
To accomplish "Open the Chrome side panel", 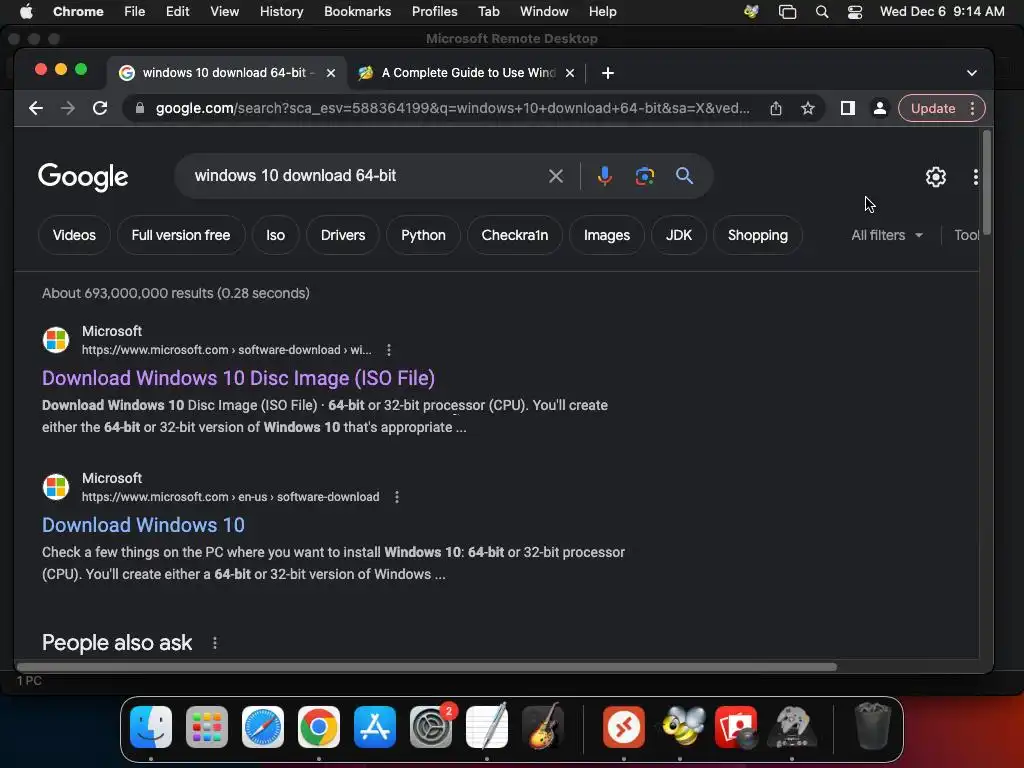I will point(848,108).
